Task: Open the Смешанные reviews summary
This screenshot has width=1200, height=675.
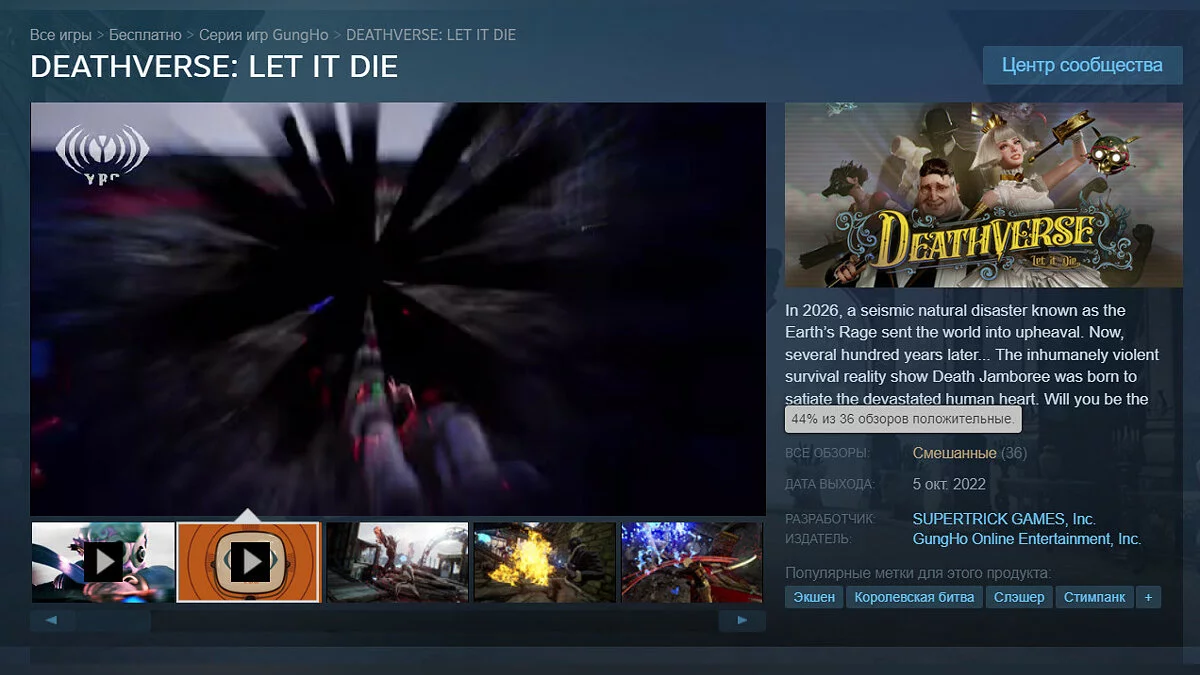Action: point(954,453)
